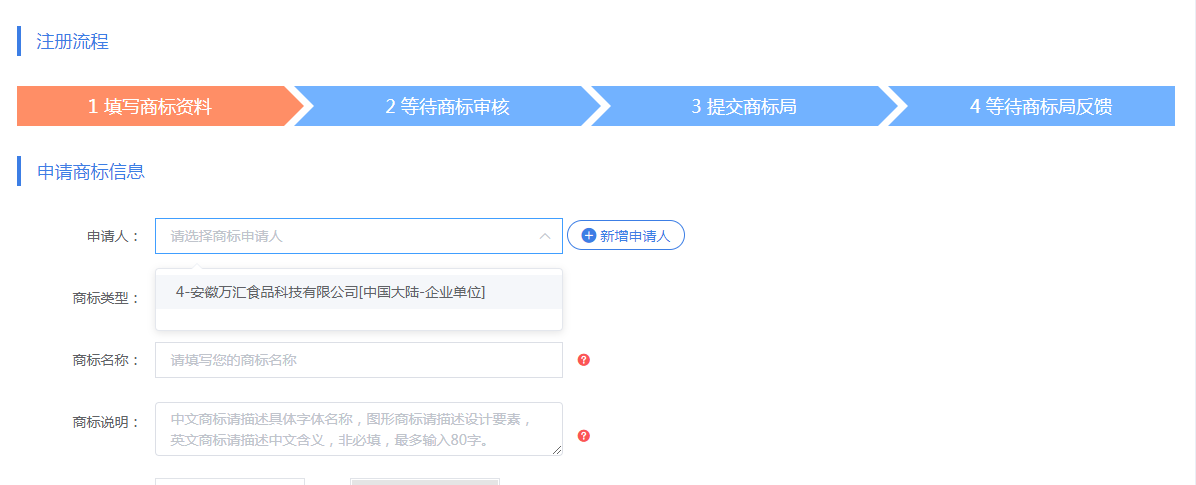
Task: Go to step 2 等待商标审核
Action: click(447, 107)
